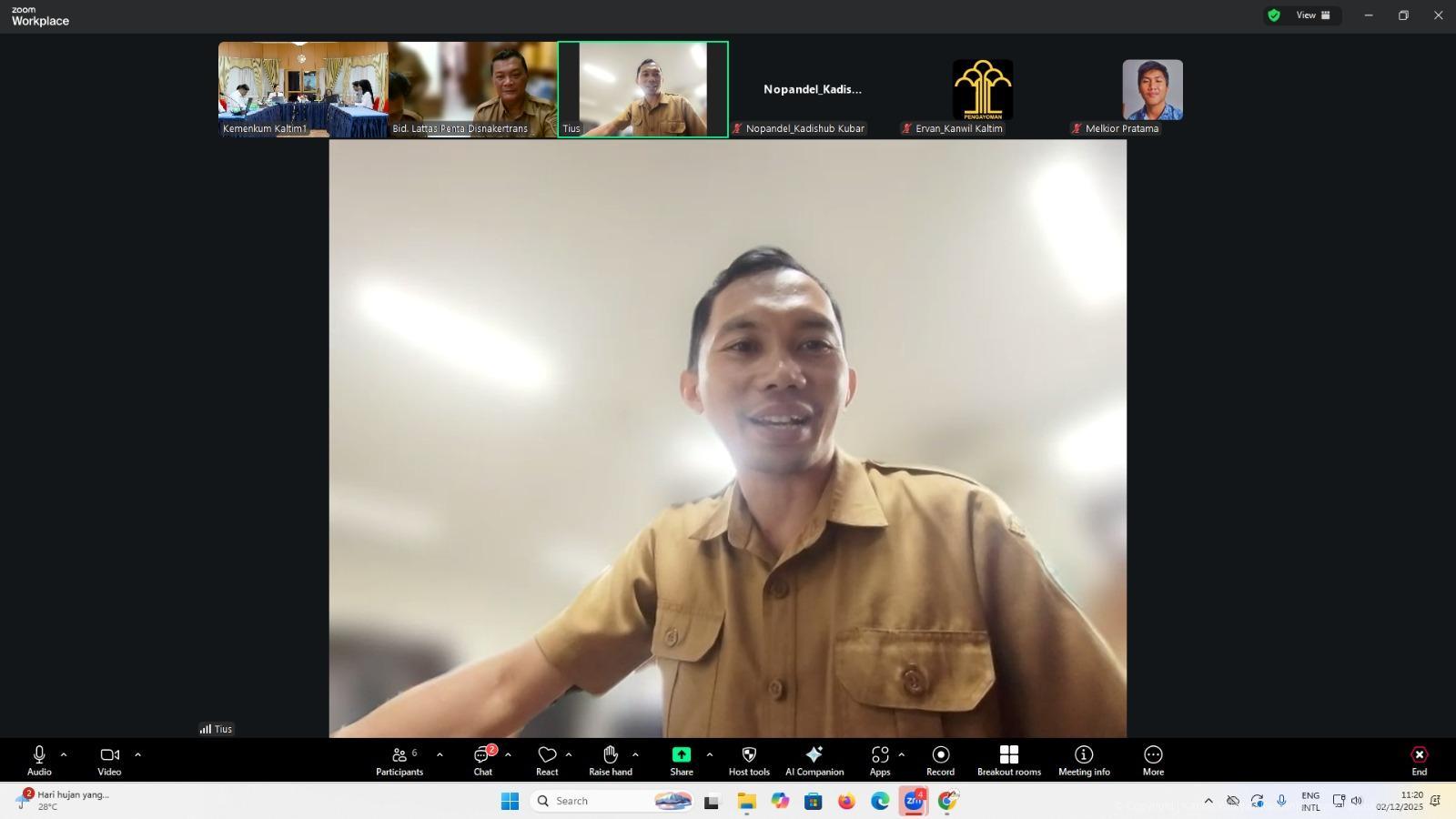Viewport: 1456px width, 819px height.
Task: Expand the Share options chevron
Action: coord(710,754)
